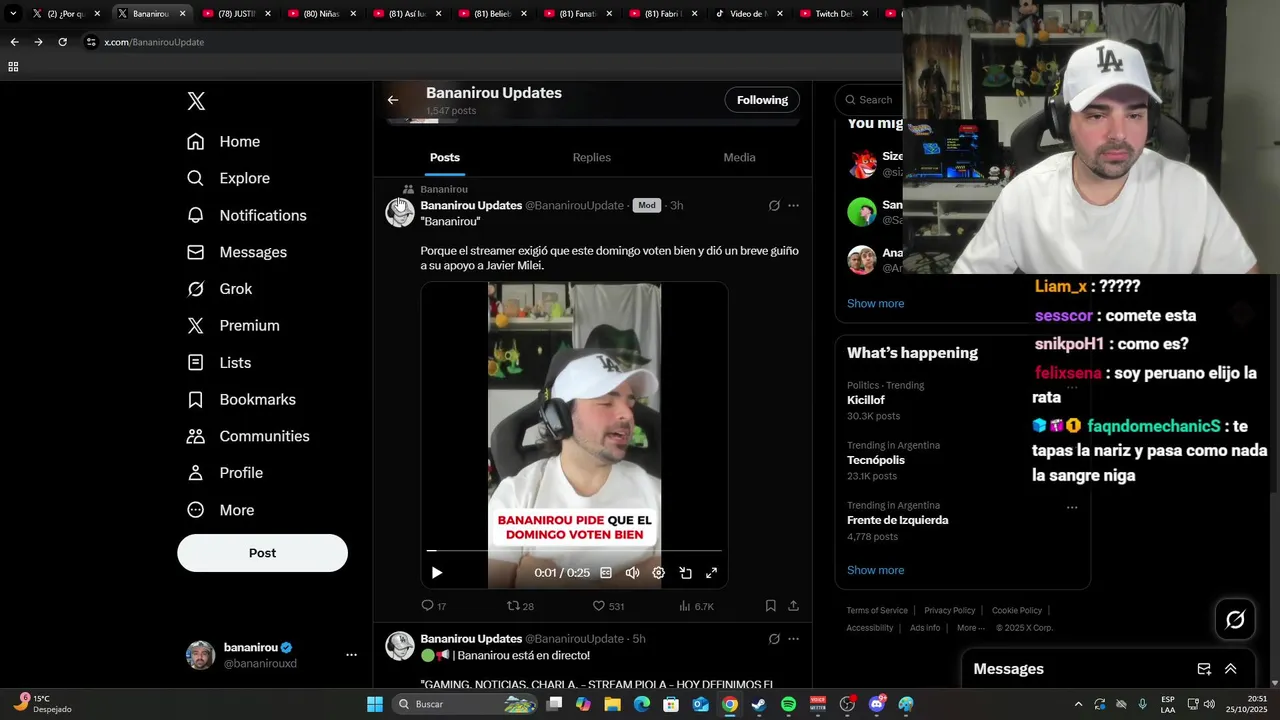Go to Home in sidebar
The image size is (1280, 720).
pos(224,142)
